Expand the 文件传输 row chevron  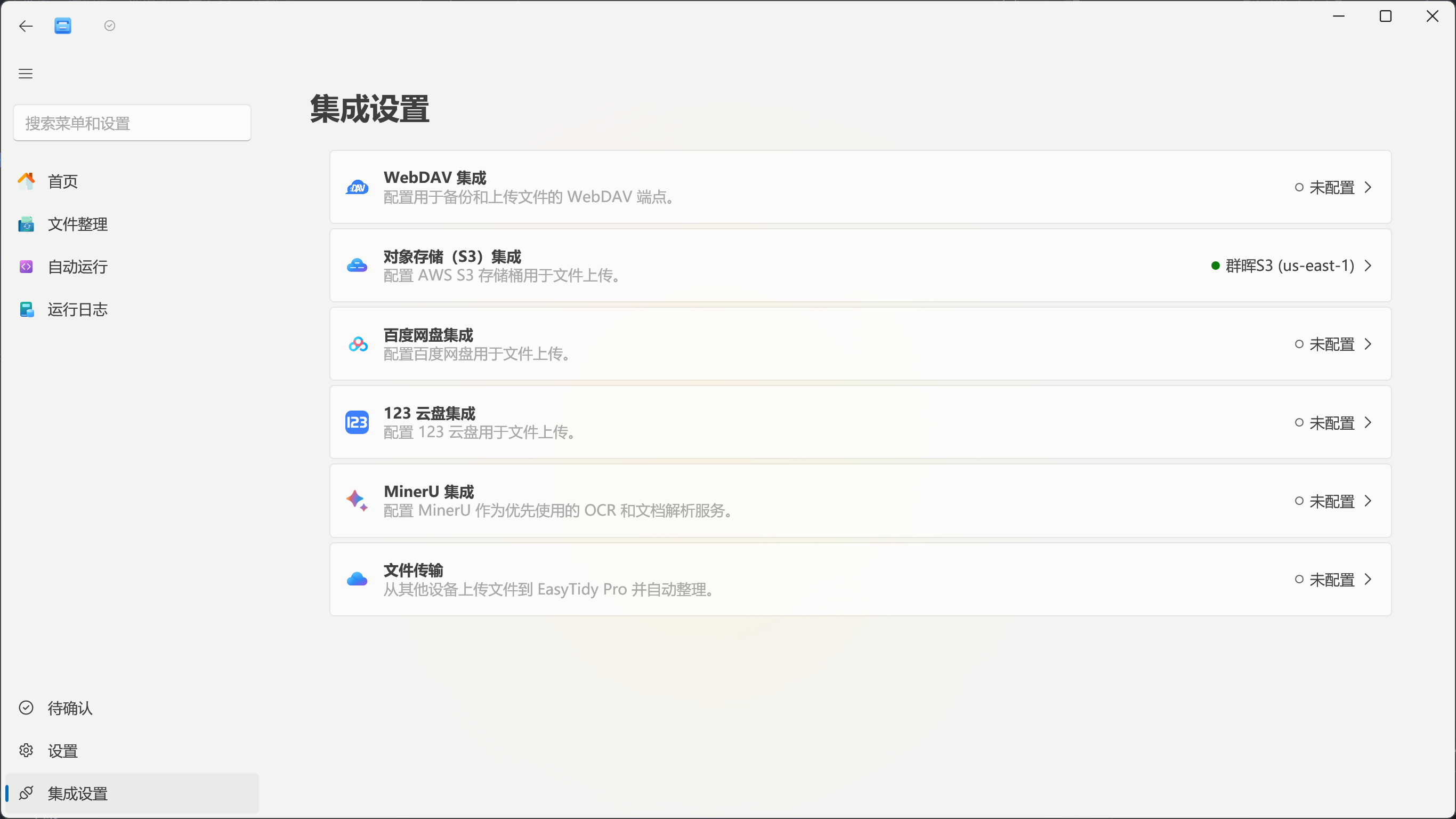coord(1369,579)
